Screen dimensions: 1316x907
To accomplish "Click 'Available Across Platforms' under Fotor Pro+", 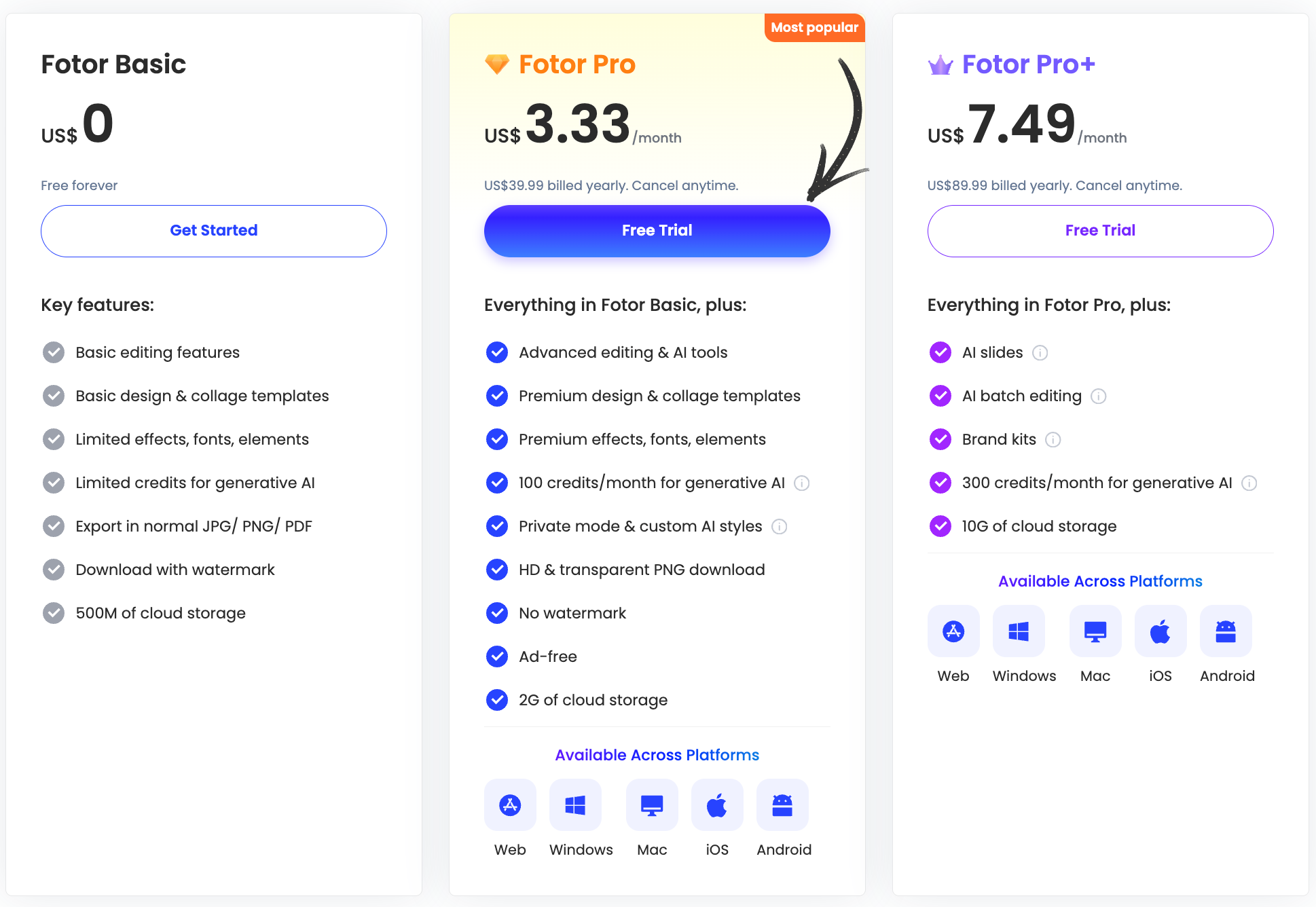I will tap(1100, 581).
